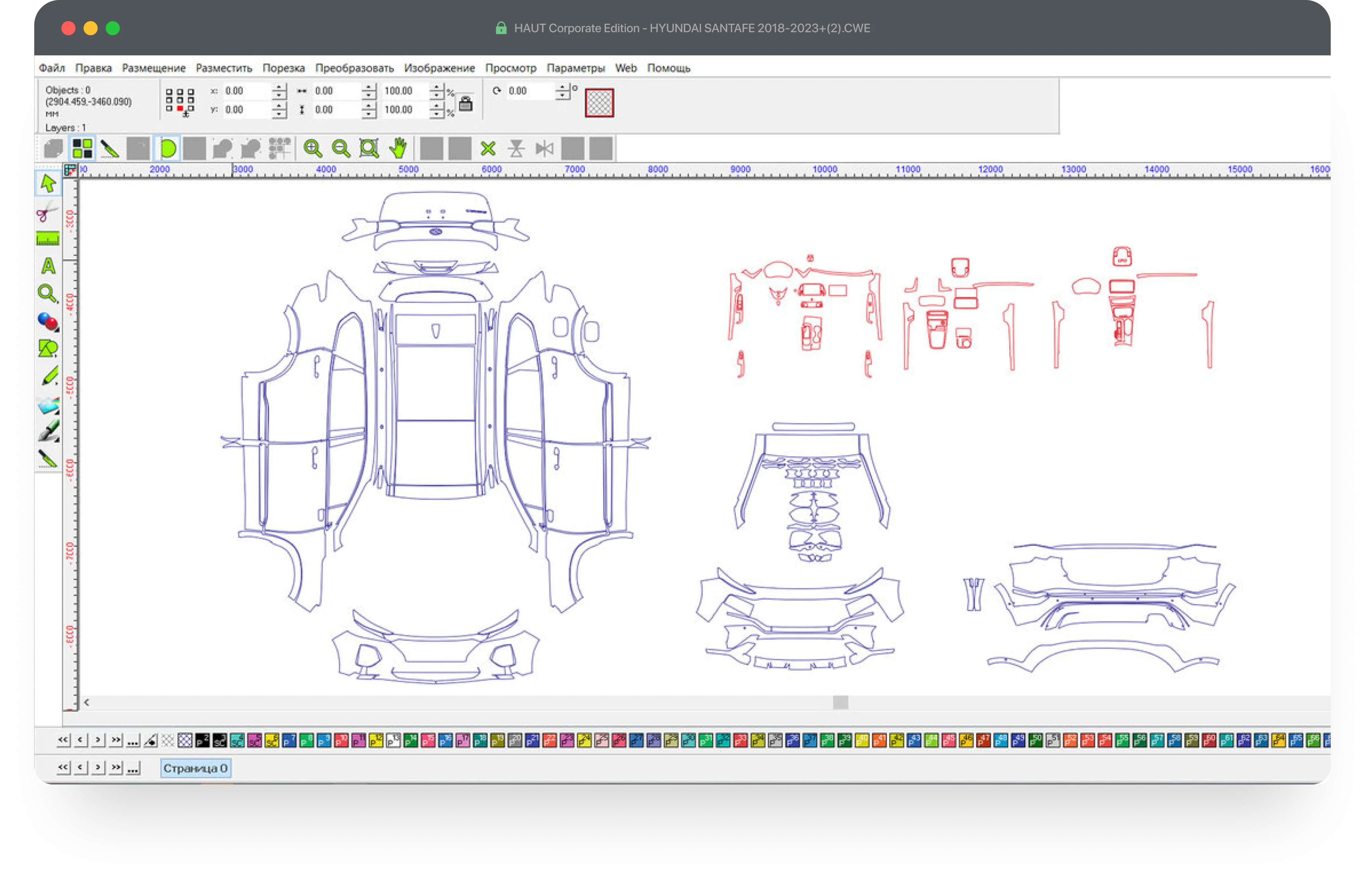1372x882 pixels.
Task: Pick the yellow P12 color swatch
Action: [376, 740]
